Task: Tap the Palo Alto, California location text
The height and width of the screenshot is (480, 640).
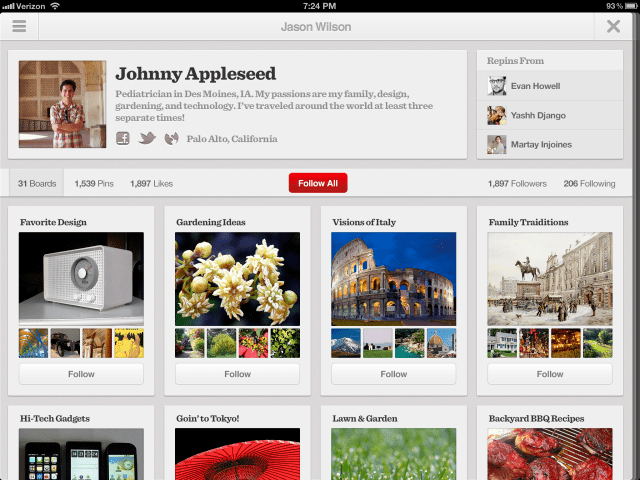Action: pos(232,139)
